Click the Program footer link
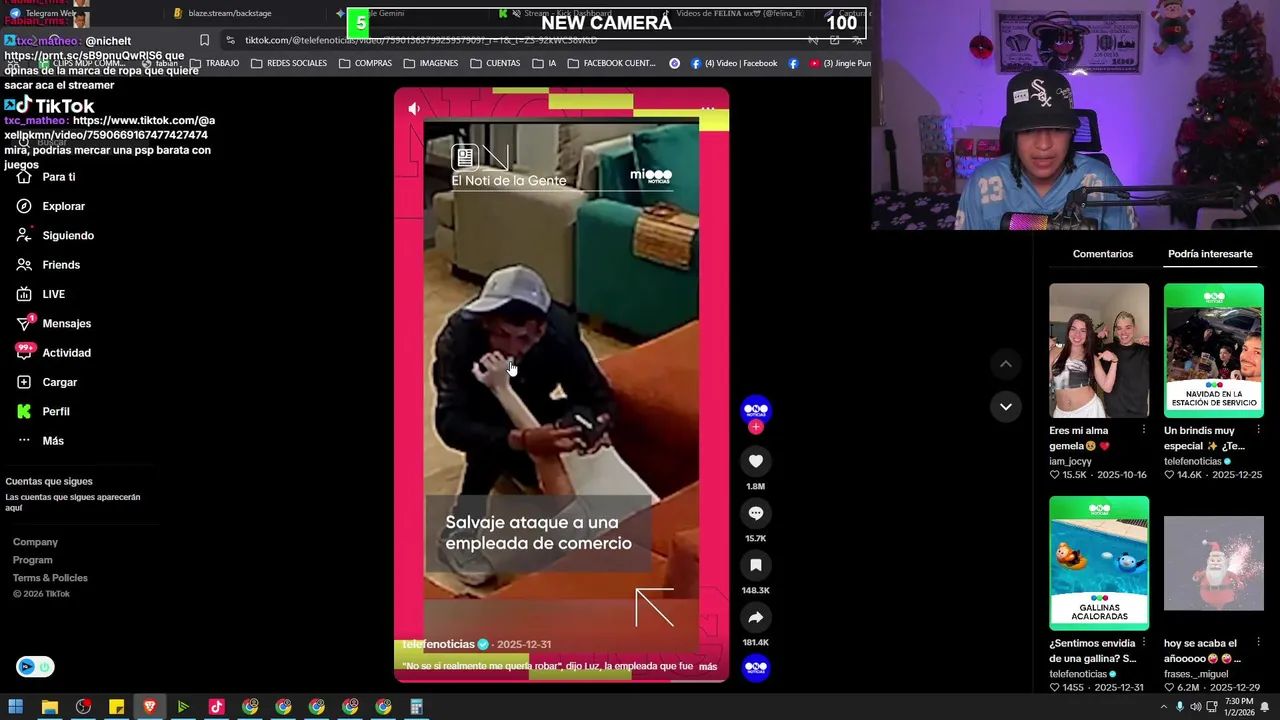1280x720 pixels. pyautogui.click(x=32, y=560)
